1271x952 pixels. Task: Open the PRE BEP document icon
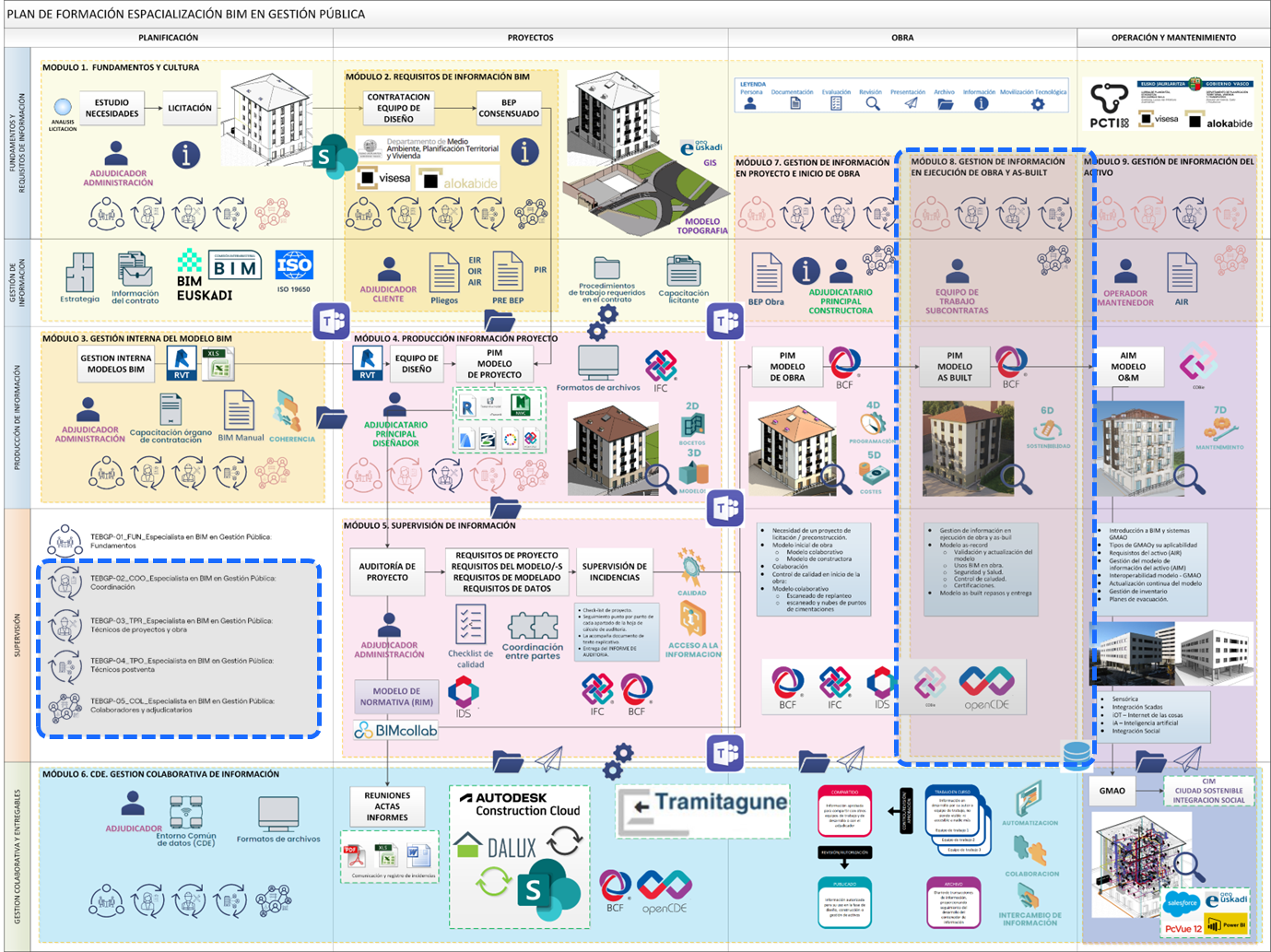coord(508,272)
